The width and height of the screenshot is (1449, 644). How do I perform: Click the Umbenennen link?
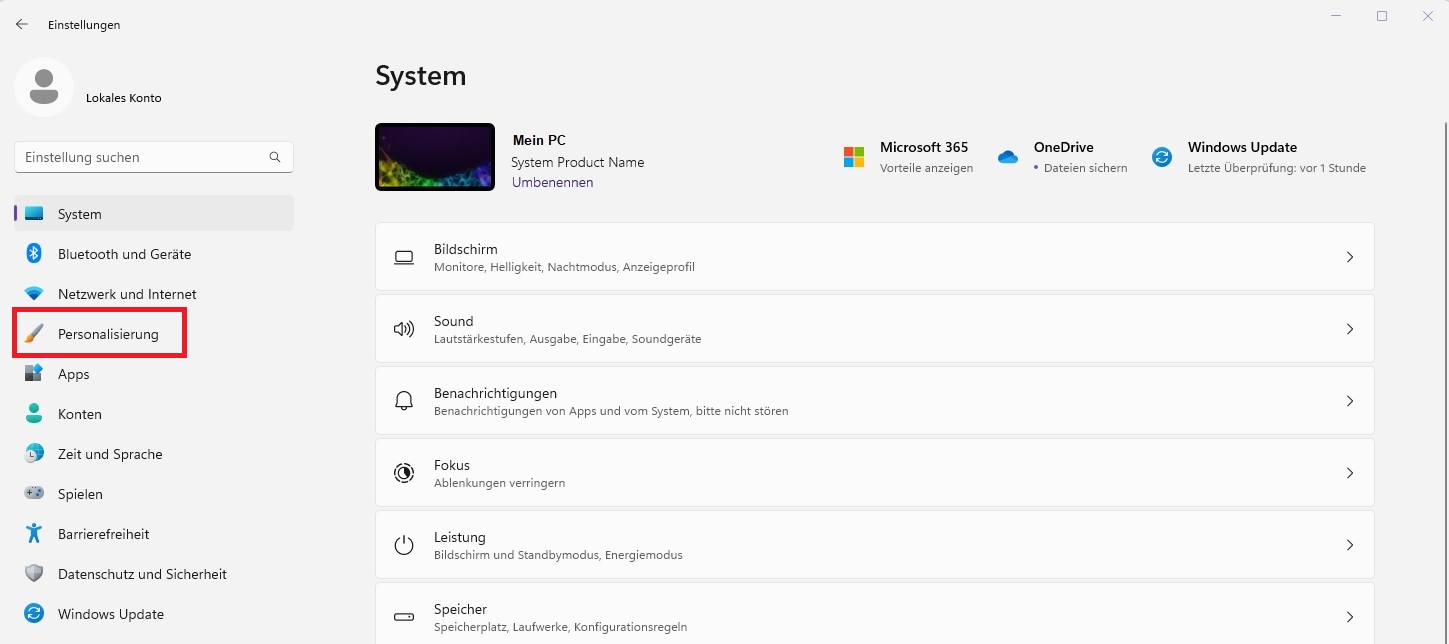pyautogui.click(x=552, y=182)
